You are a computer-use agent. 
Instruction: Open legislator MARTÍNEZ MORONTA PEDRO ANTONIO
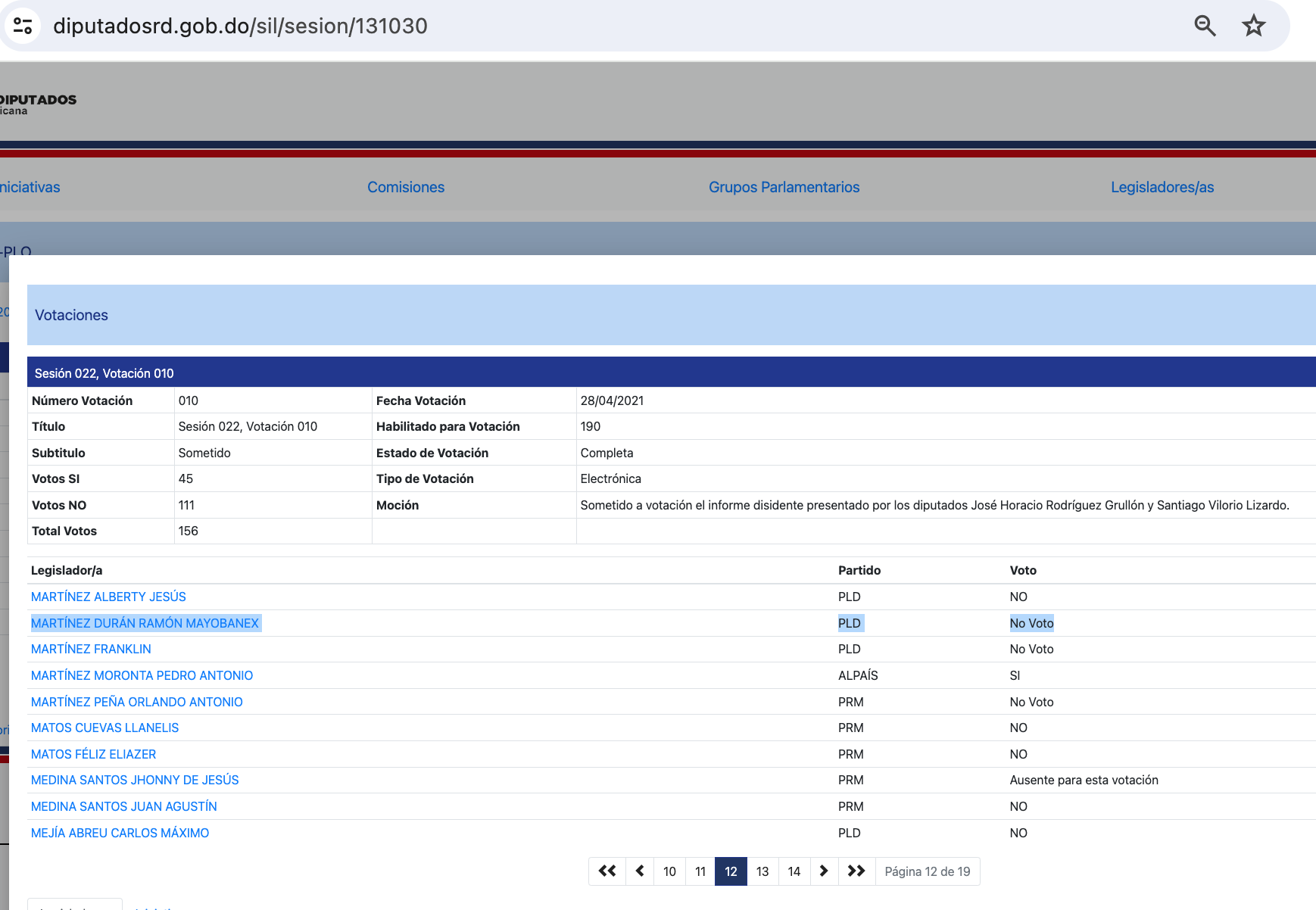[142, 675]
